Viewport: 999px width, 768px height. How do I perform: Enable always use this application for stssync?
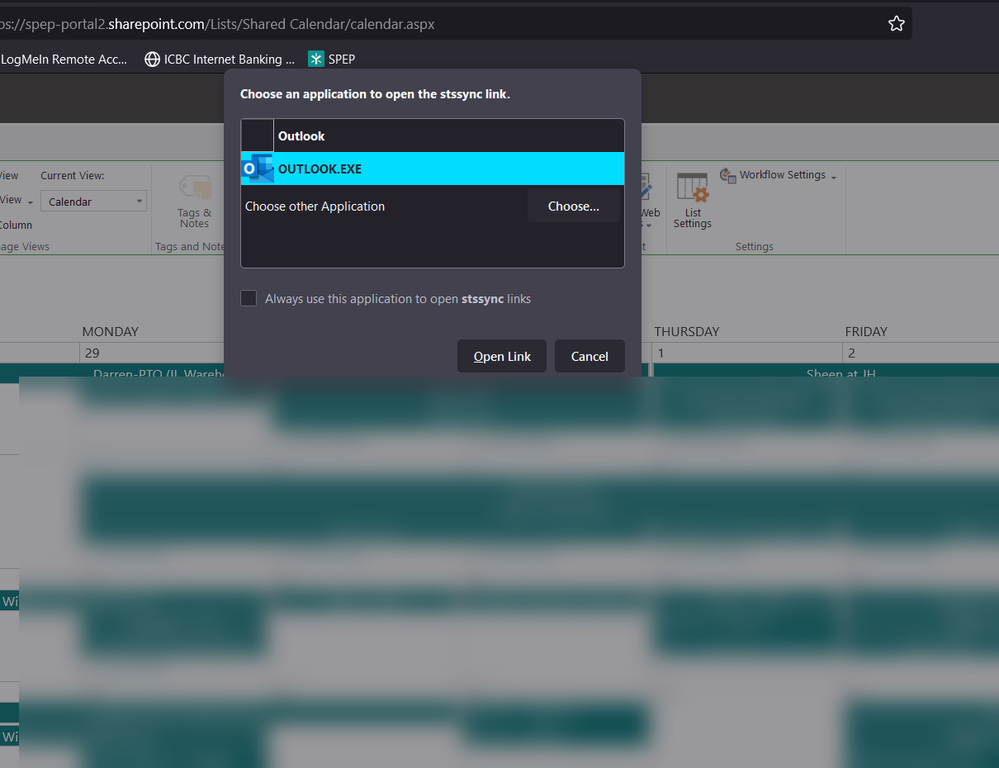pyautogui.click(x=248, y=298)
